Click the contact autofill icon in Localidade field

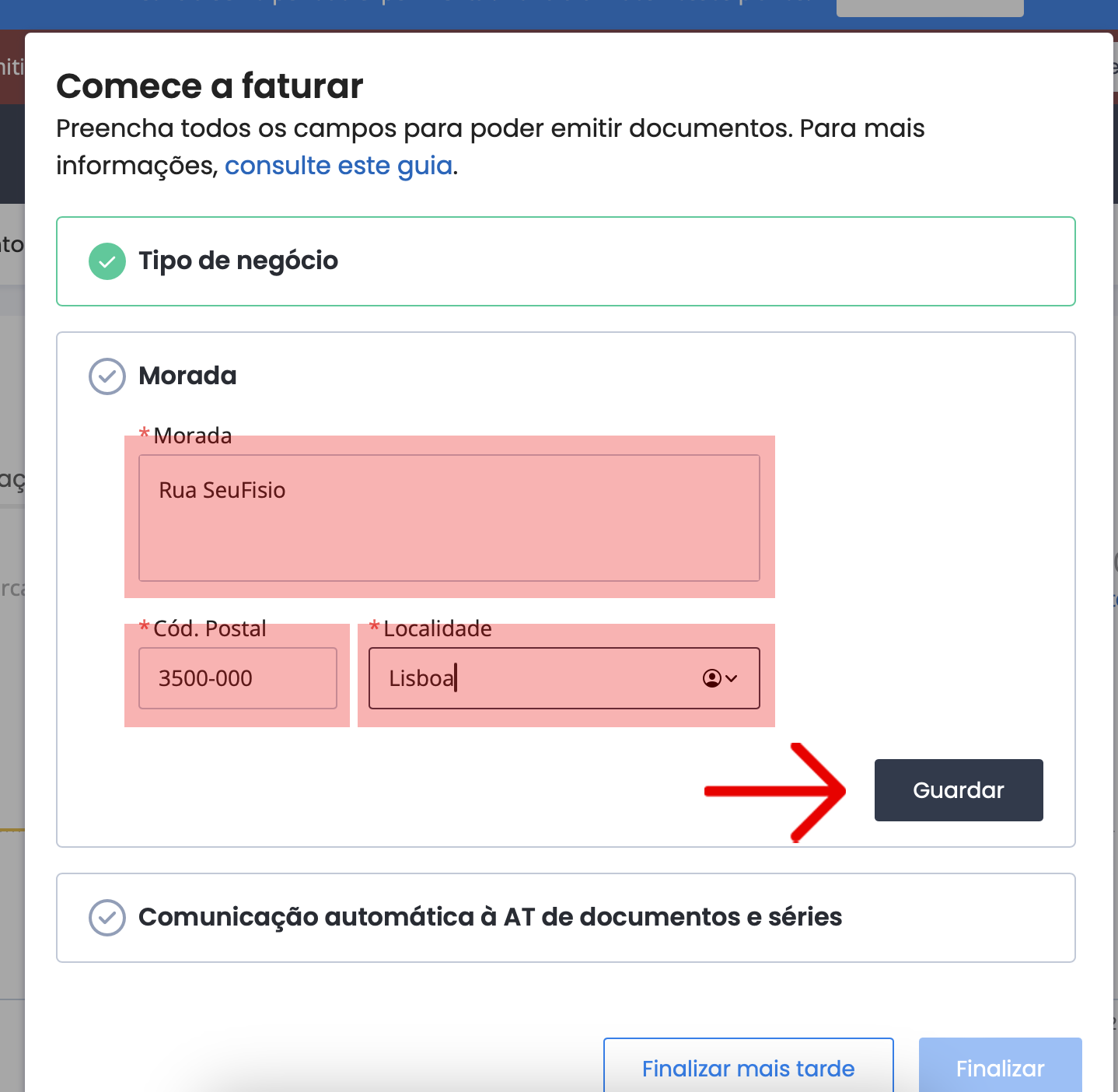[711, 678]
